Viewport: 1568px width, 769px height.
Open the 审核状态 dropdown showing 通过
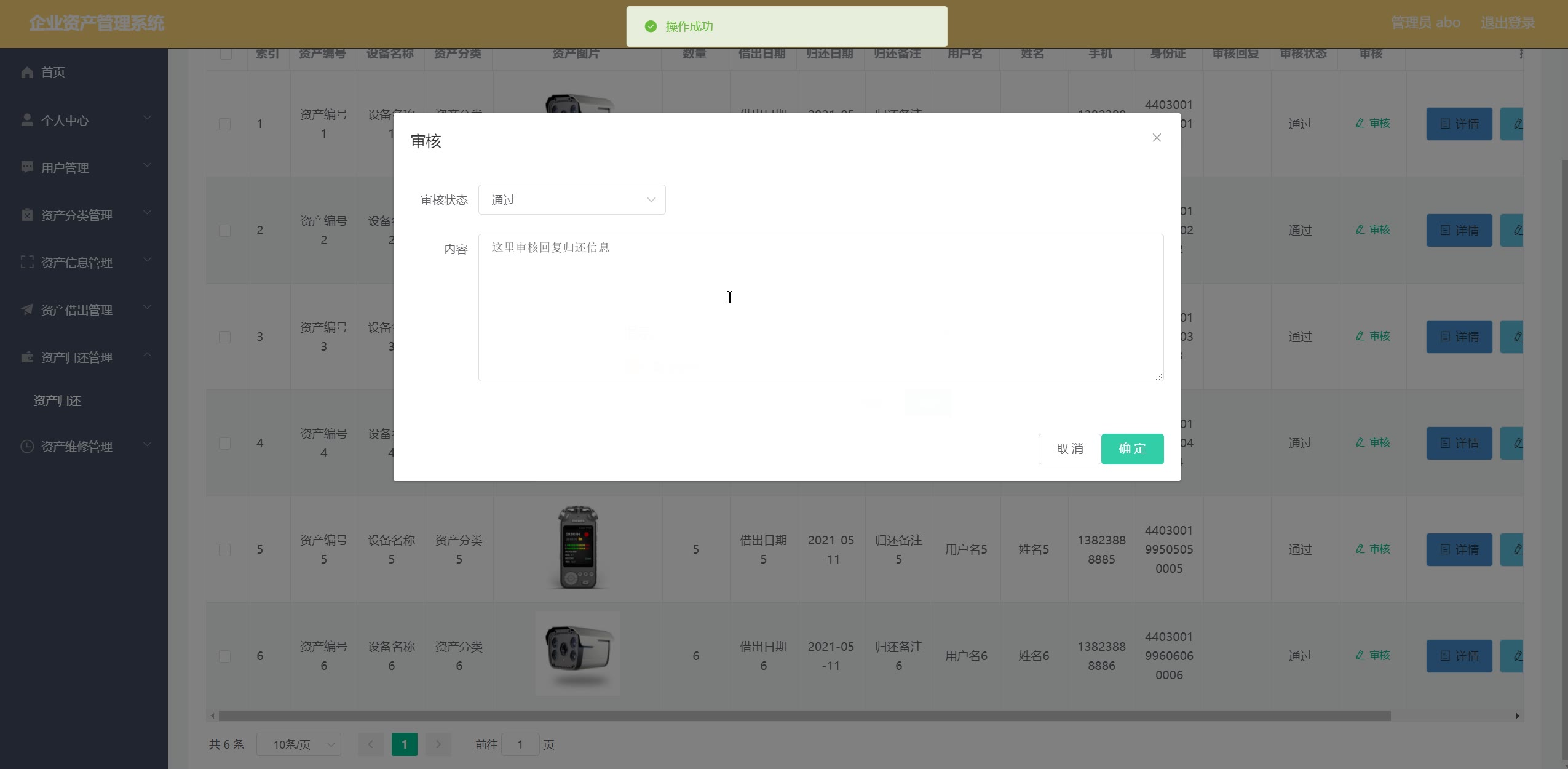pyautogui.click(x=571, y=200)
